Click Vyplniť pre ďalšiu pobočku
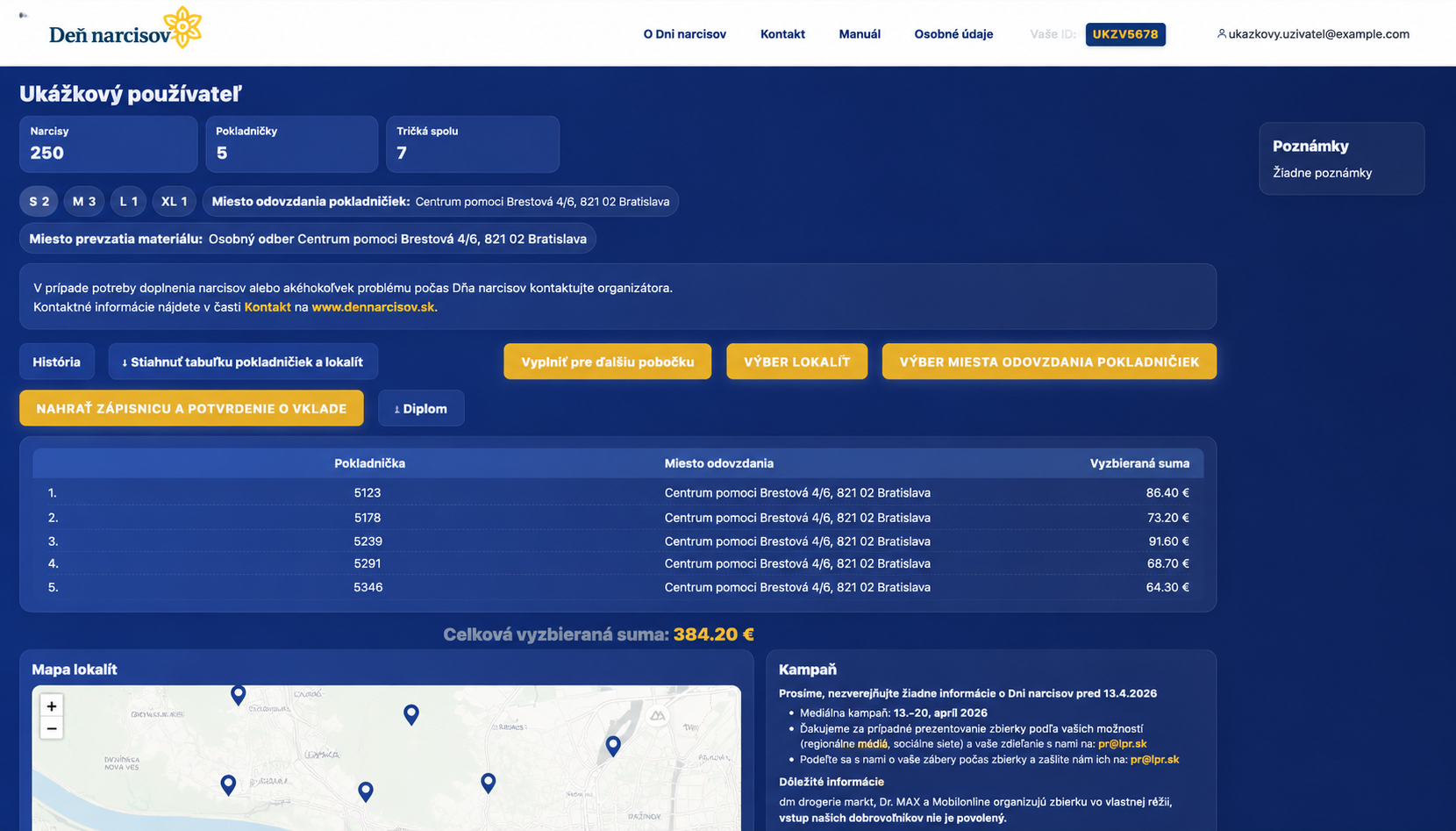Viewport: 1456px width, 831px height. click(607, 362)
